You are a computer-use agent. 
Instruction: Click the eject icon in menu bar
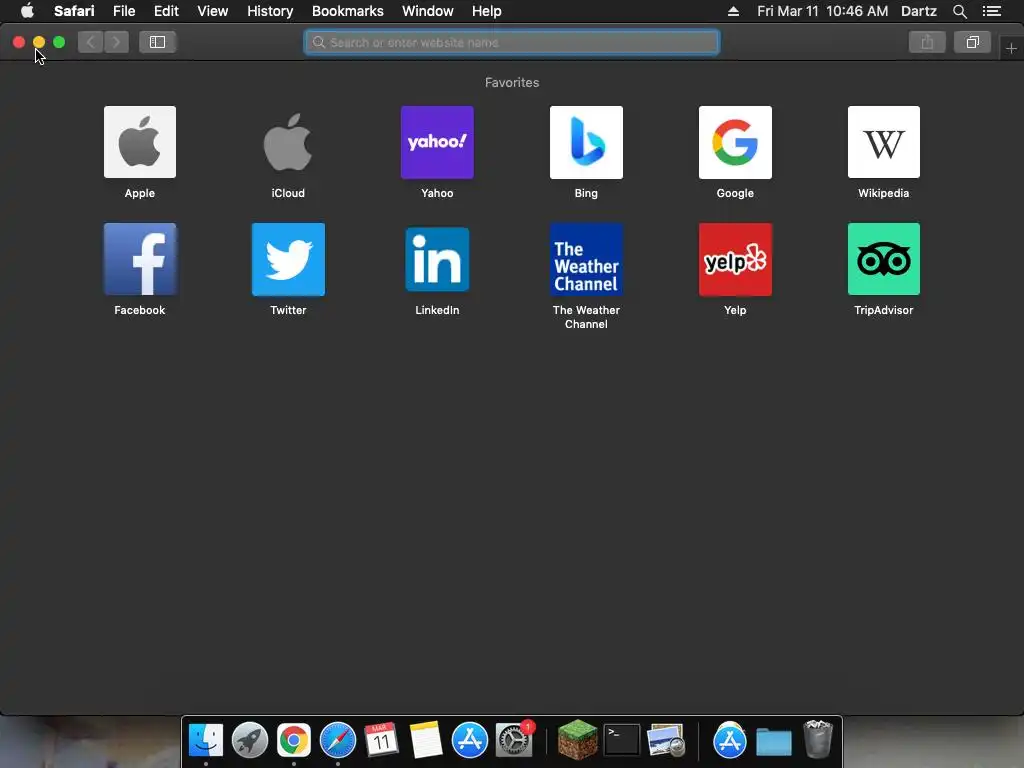click(733, 11)
